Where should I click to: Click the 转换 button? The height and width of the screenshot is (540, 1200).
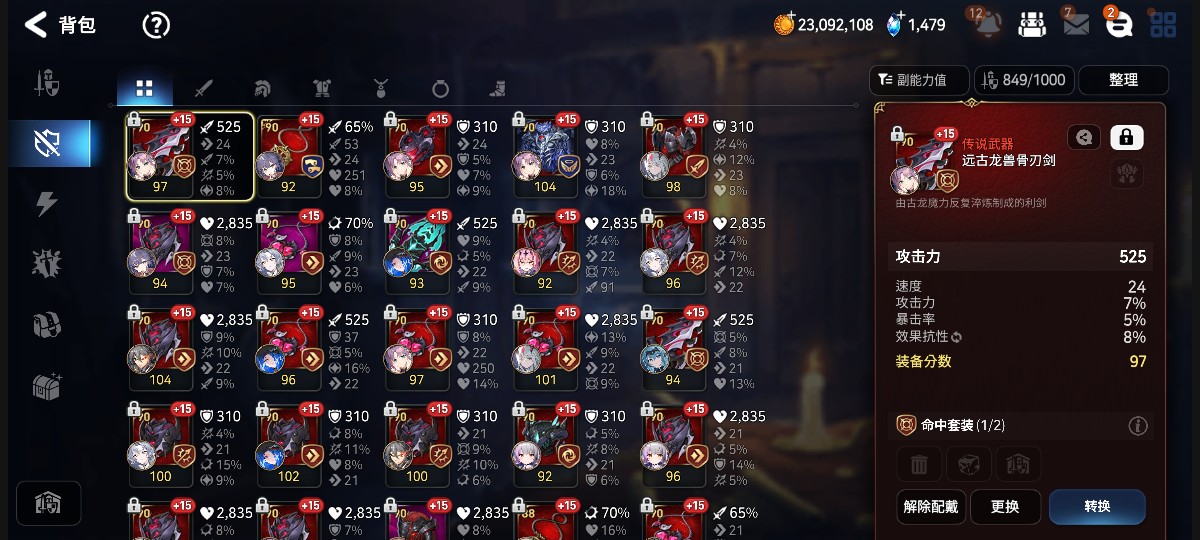pyautogui.click(x=1097, y=507)
